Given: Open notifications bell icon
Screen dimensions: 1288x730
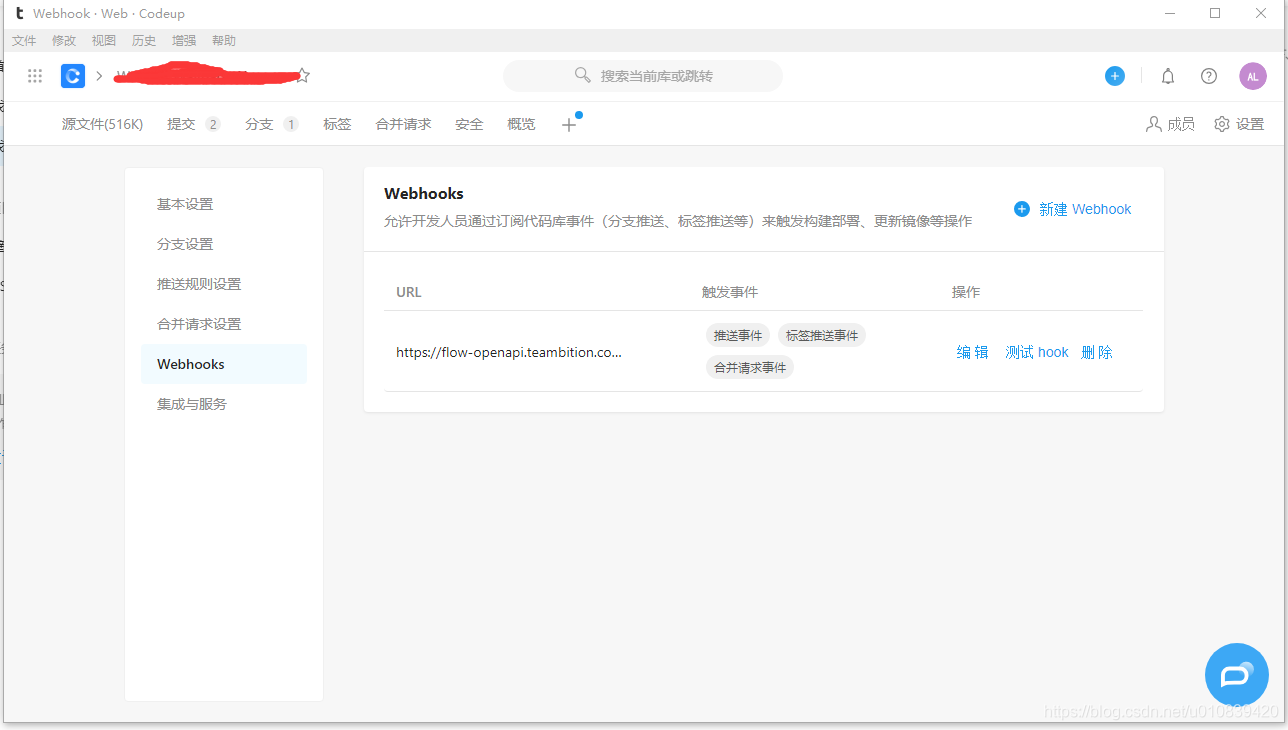Looking at the screenshot, I should pos(1168,76).
